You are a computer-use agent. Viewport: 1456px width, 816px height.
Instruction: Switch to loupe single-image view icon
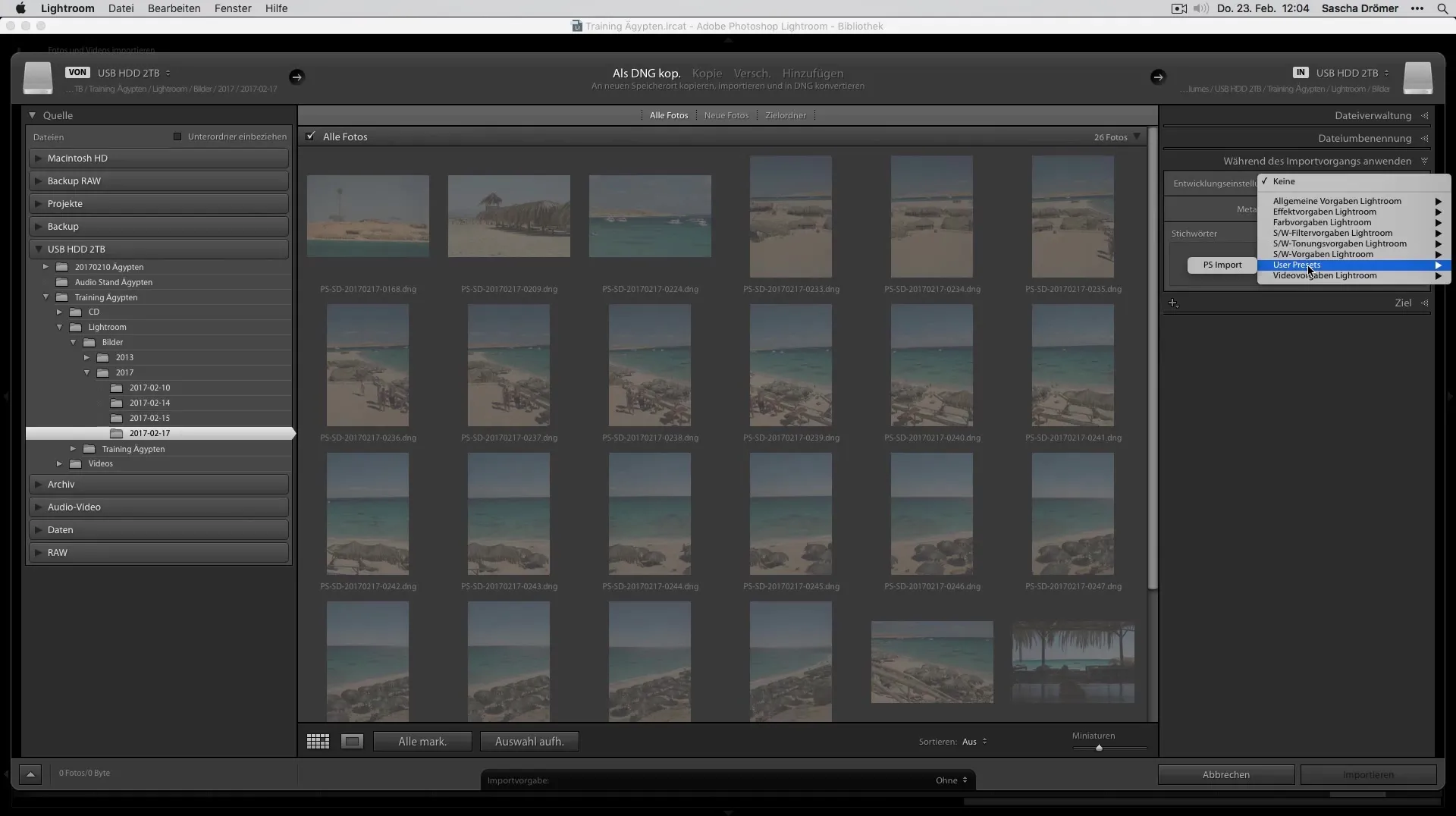(x=352, y=742)
